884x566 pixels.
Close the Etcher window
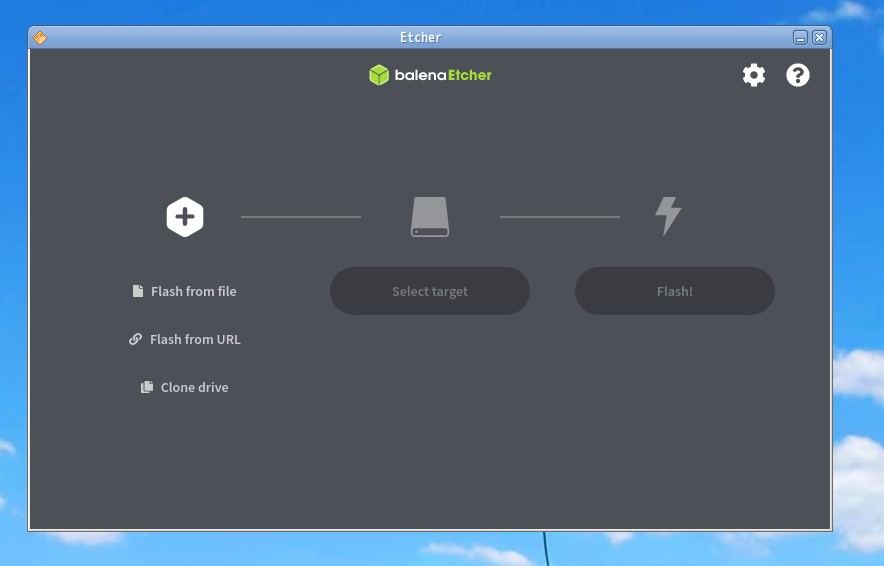[819, 38]
